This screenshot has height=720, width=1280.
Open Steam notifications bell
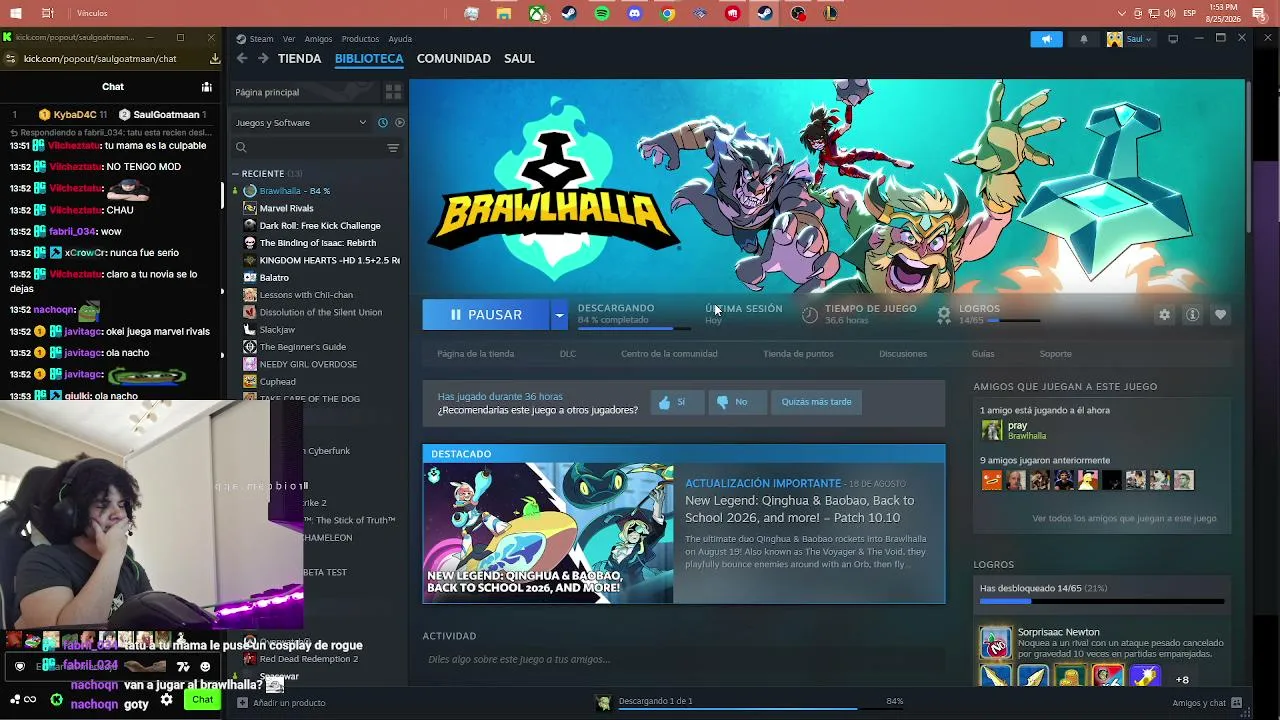coord(1084,39)
